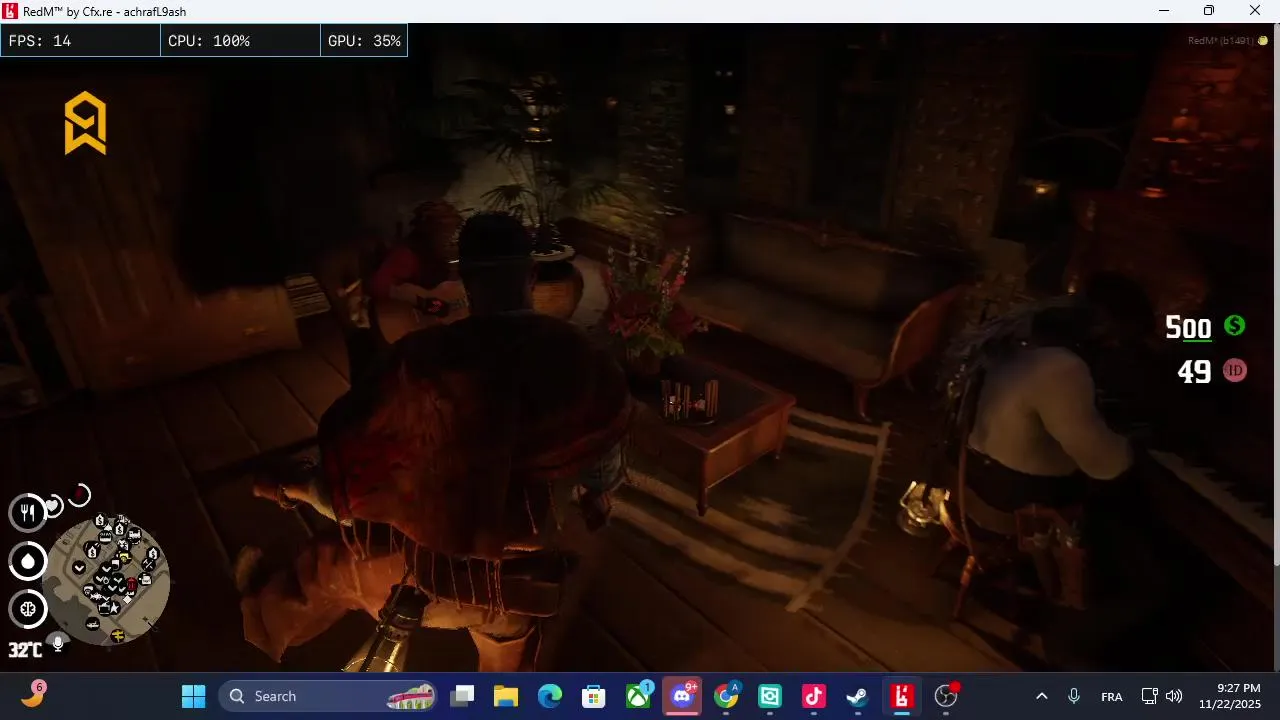Switch to Discord in the taskbar

tap(683, 696)
